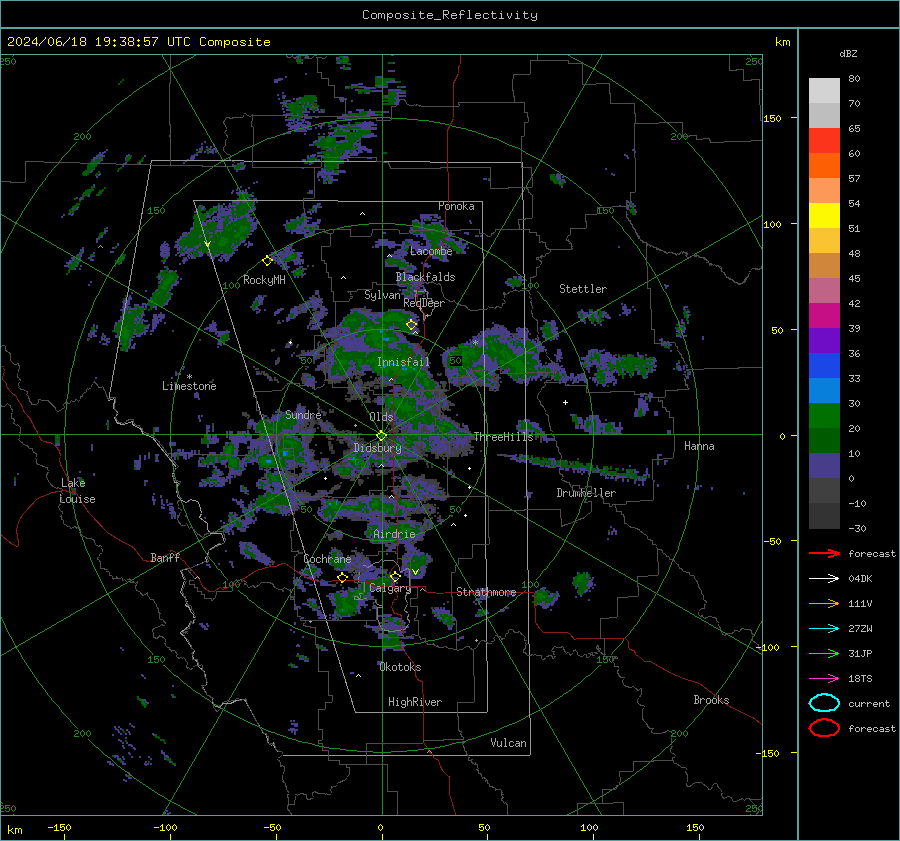Click the RedDeer city label
The width and height of the screenshot is (900, 841).
(x=424, y=303)
